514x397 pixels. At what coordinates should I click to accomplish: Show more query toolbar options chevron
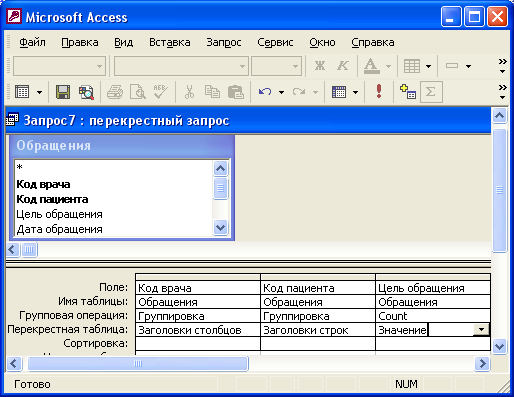point(502,92)
